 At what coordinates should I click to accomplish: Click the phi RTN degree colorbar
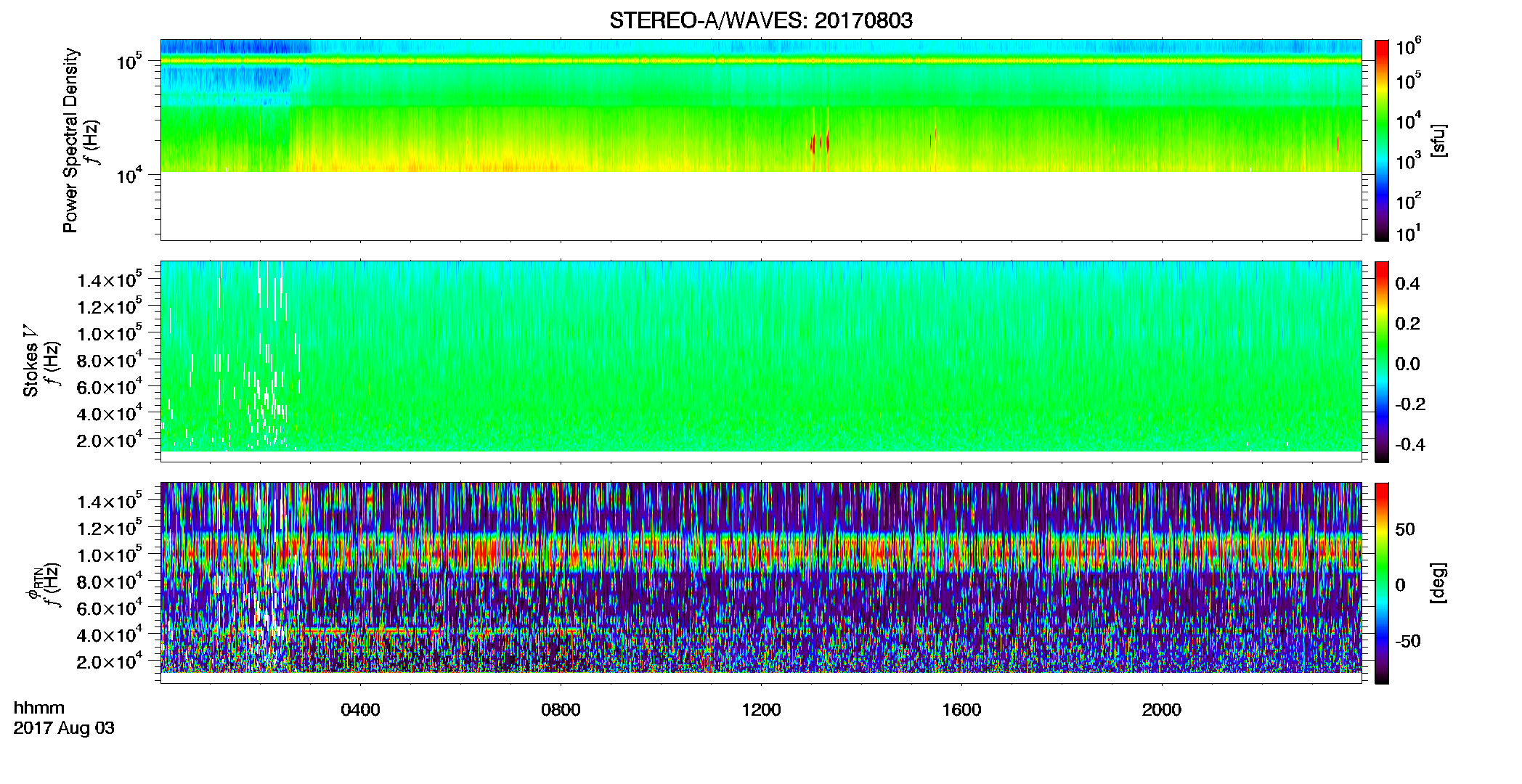point(1382,583)
